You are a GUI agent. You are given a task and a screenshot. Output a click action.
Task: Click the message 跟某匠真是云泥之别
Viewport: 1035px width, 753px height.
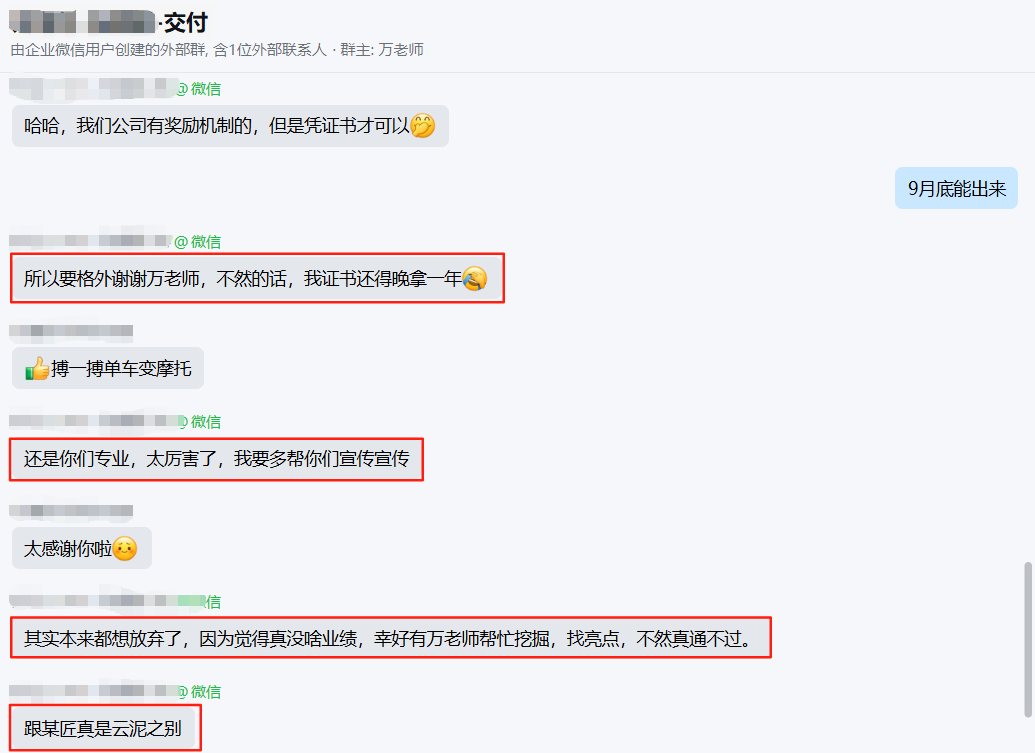(106, 728)
